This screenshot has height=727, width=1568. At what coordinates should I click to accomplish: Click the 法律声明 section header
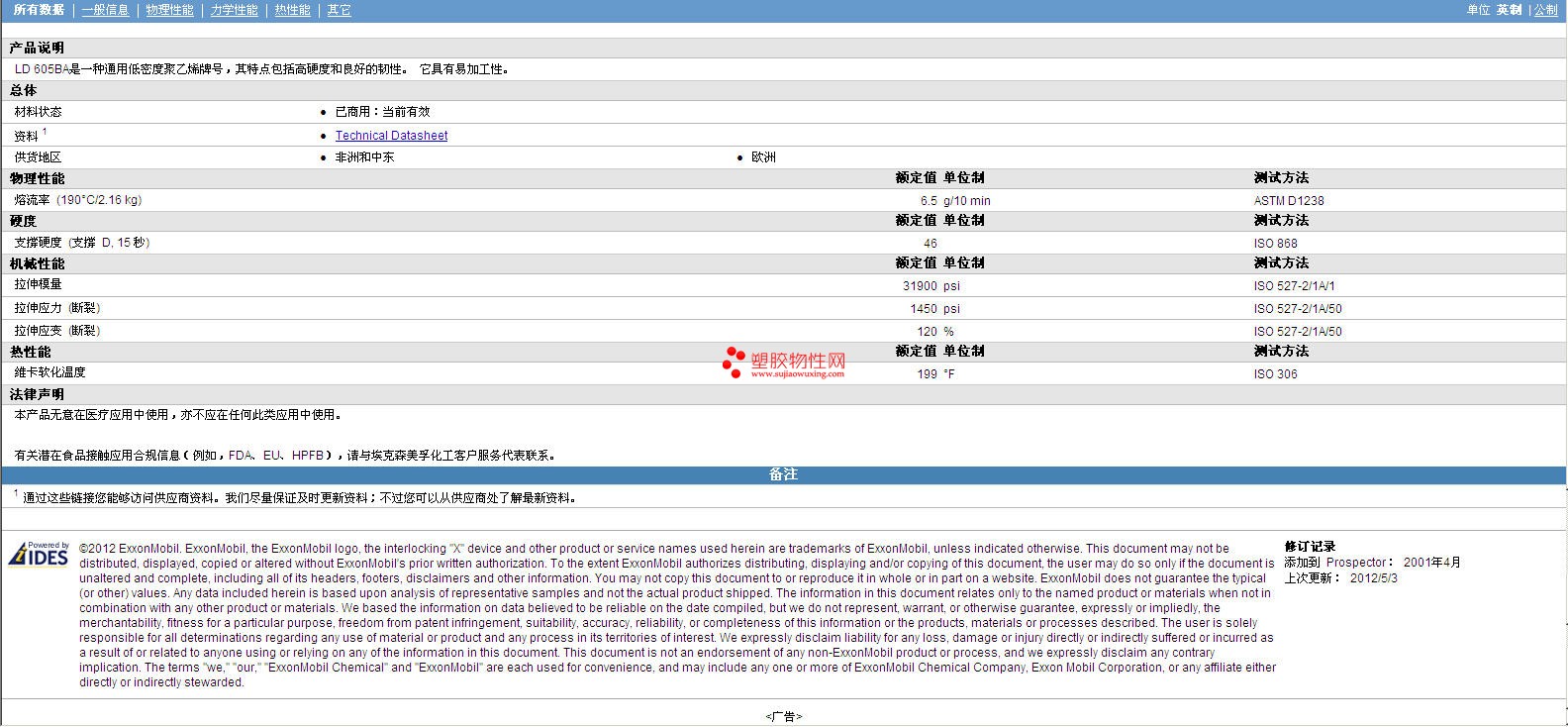coord(37,394)
